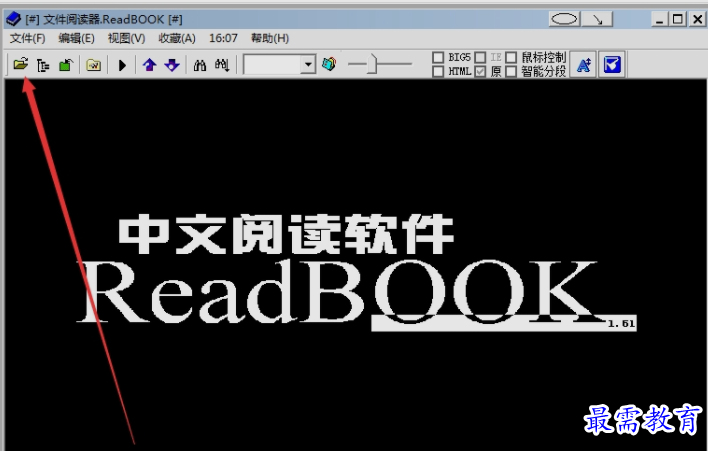Open the 帮助(H) menu
Viewport: 708px width, 451px height.
[270, 38]
